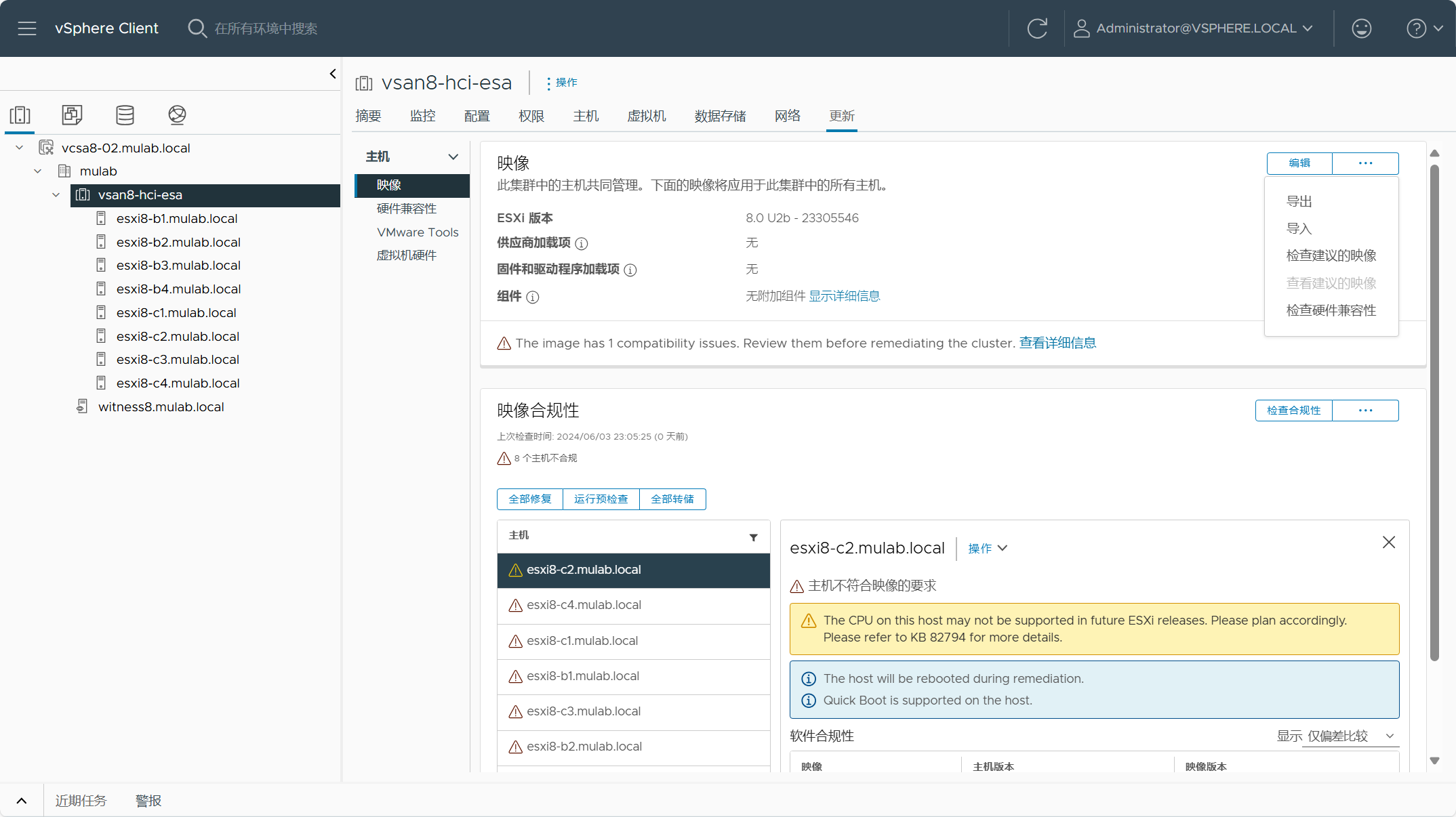Open the 显示详细信息 components link
Image resolution: width=1456 pixels, height=817 pixels.
pyautogui.click(x=845, y=296)
